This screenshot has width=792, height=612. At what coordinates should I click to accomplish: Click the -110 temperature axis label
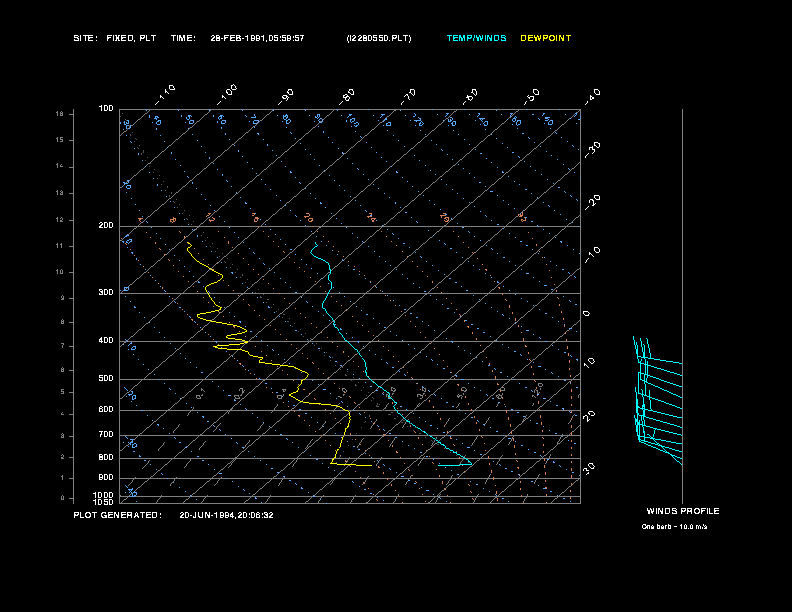(x=165, y=94)
